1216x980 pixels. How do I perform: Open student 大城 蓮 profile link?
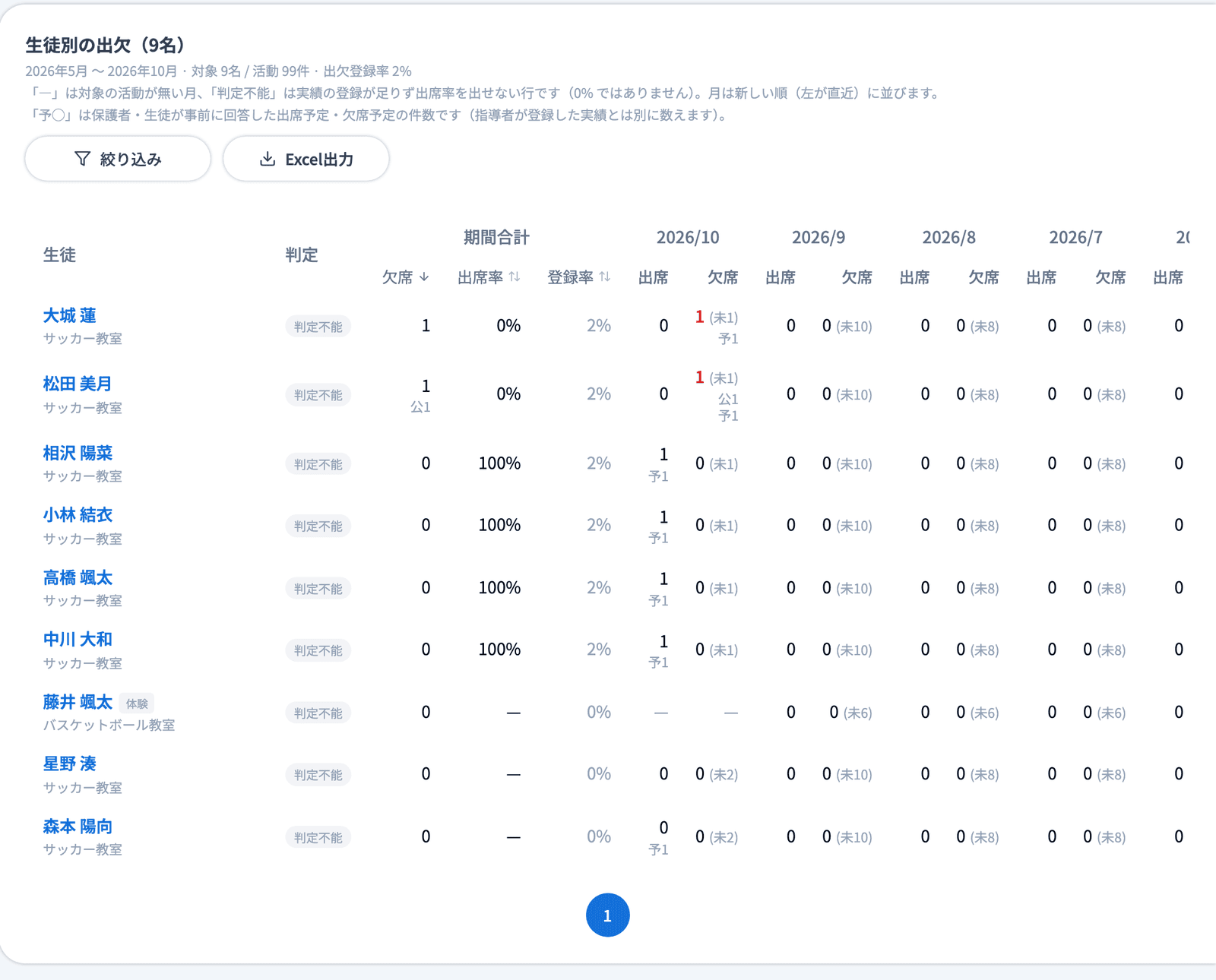[70, 315]
